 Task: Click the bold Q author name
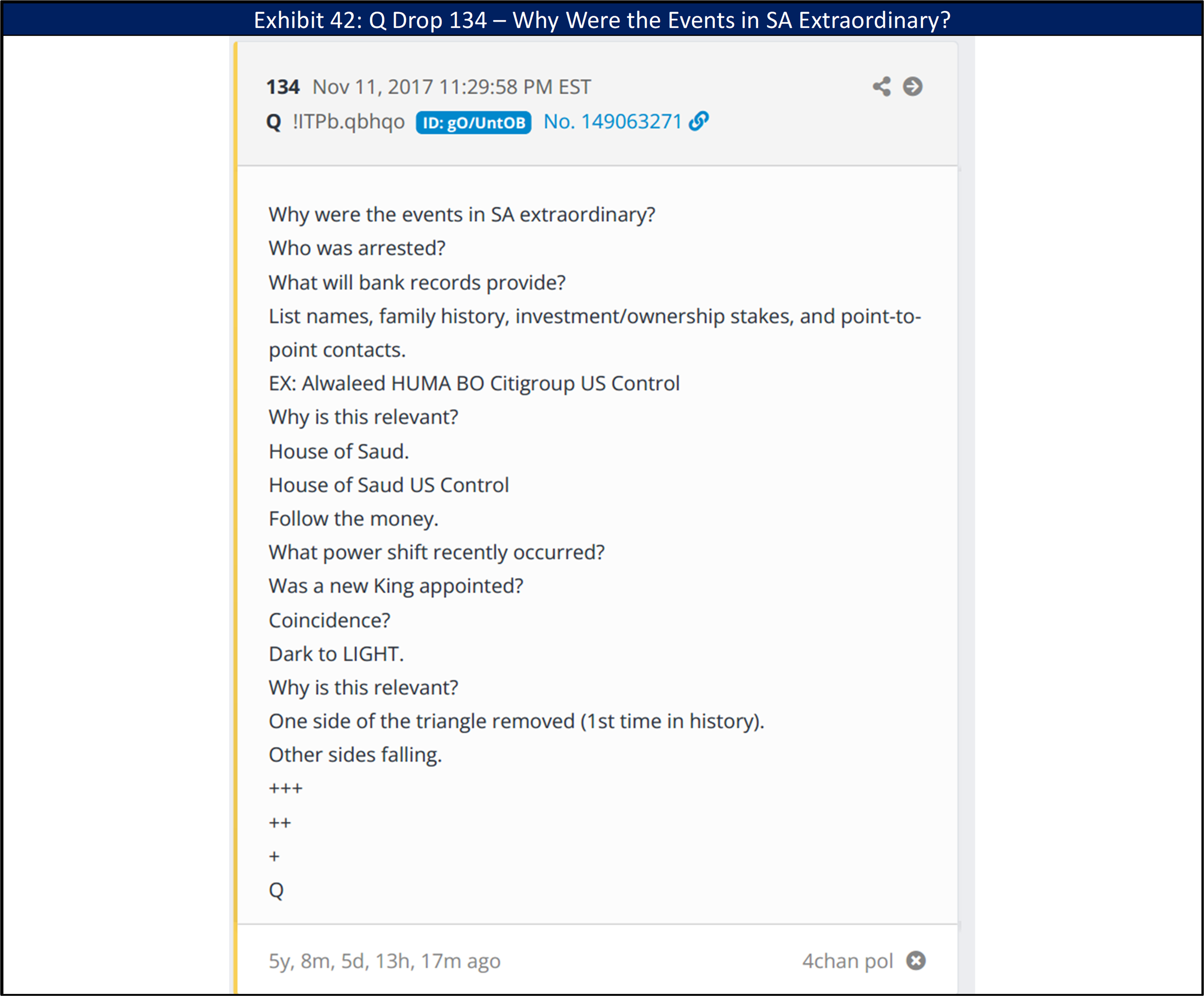point(273,122)
